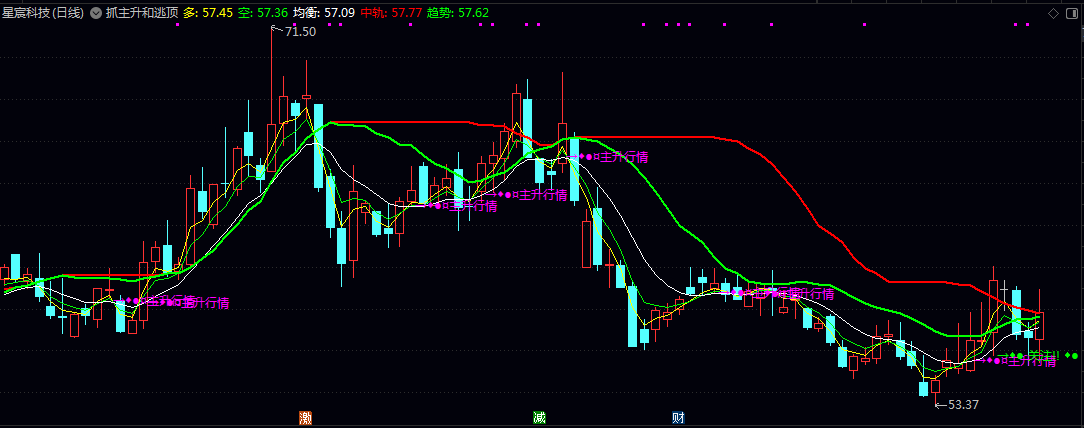Click the 均衡: 57.09 indicator value
Viewport: 1084px width, 428px height.
click(324, 12)
